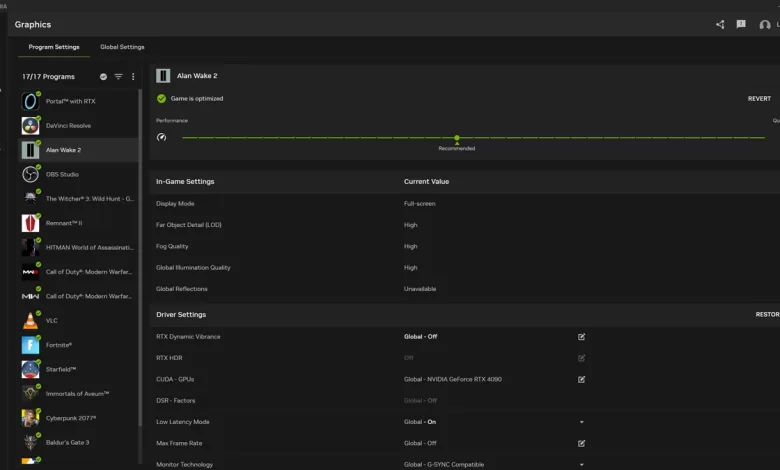Click the "DSR - Factors" setting label
This screenshot has height=470, width=780.
[x=176, y=401]
